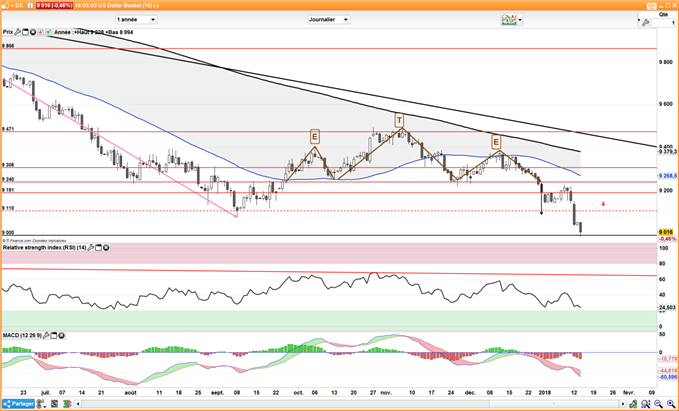This screenshot has width=679, height=411.
Task: Click the 9.471 resistance line label
Action: pyautogui.click(x=8, y=129)
